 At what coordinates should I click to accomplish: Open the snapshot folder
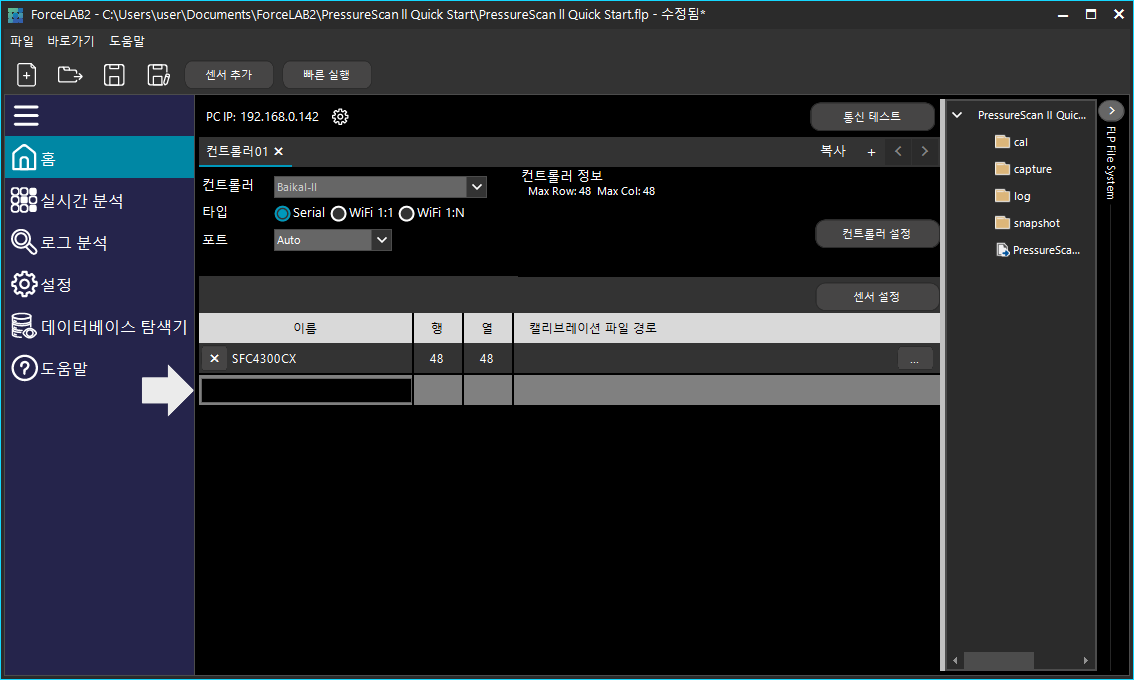(x=1027, y=223)
